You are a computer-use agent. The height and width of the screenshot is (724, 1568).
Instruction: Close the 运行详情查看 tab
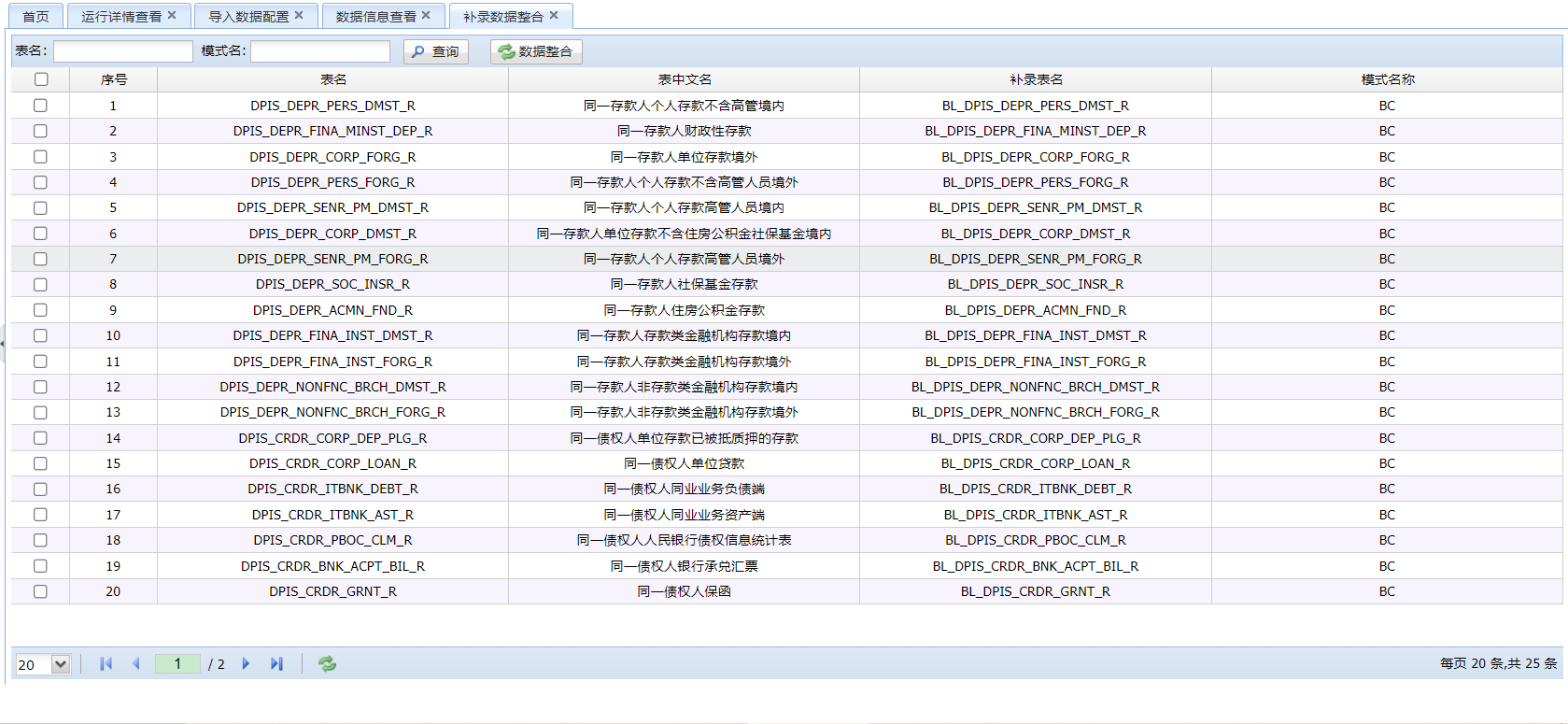[x=172, y=16]
